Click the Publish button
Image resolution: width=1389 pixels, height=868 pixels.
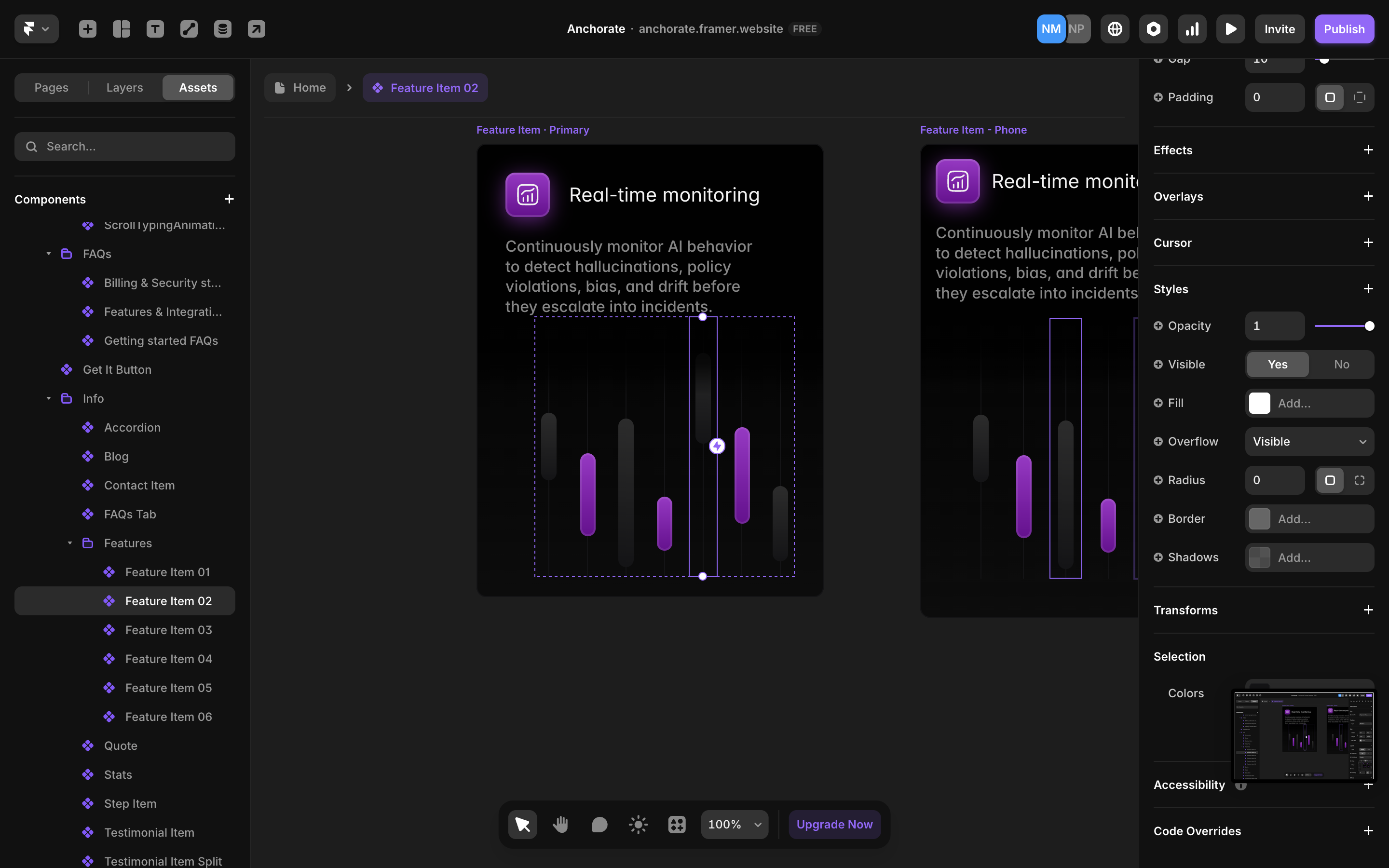click(1344, 29)
